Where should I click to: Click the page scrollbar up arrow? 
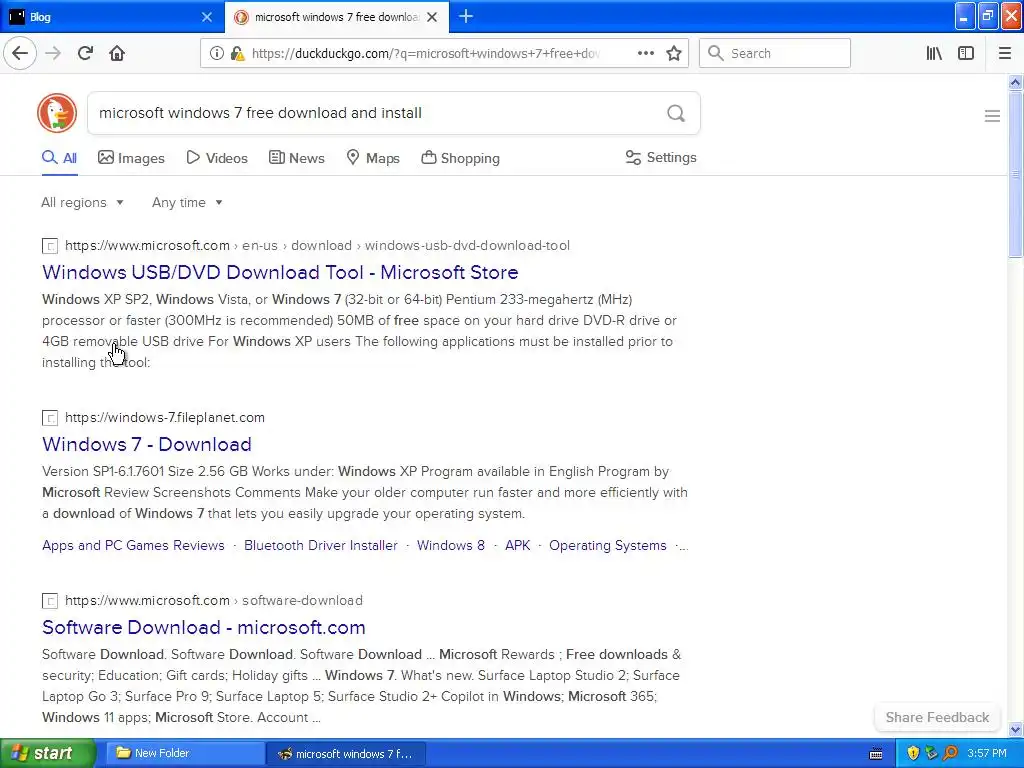[x=1015, y=82]
